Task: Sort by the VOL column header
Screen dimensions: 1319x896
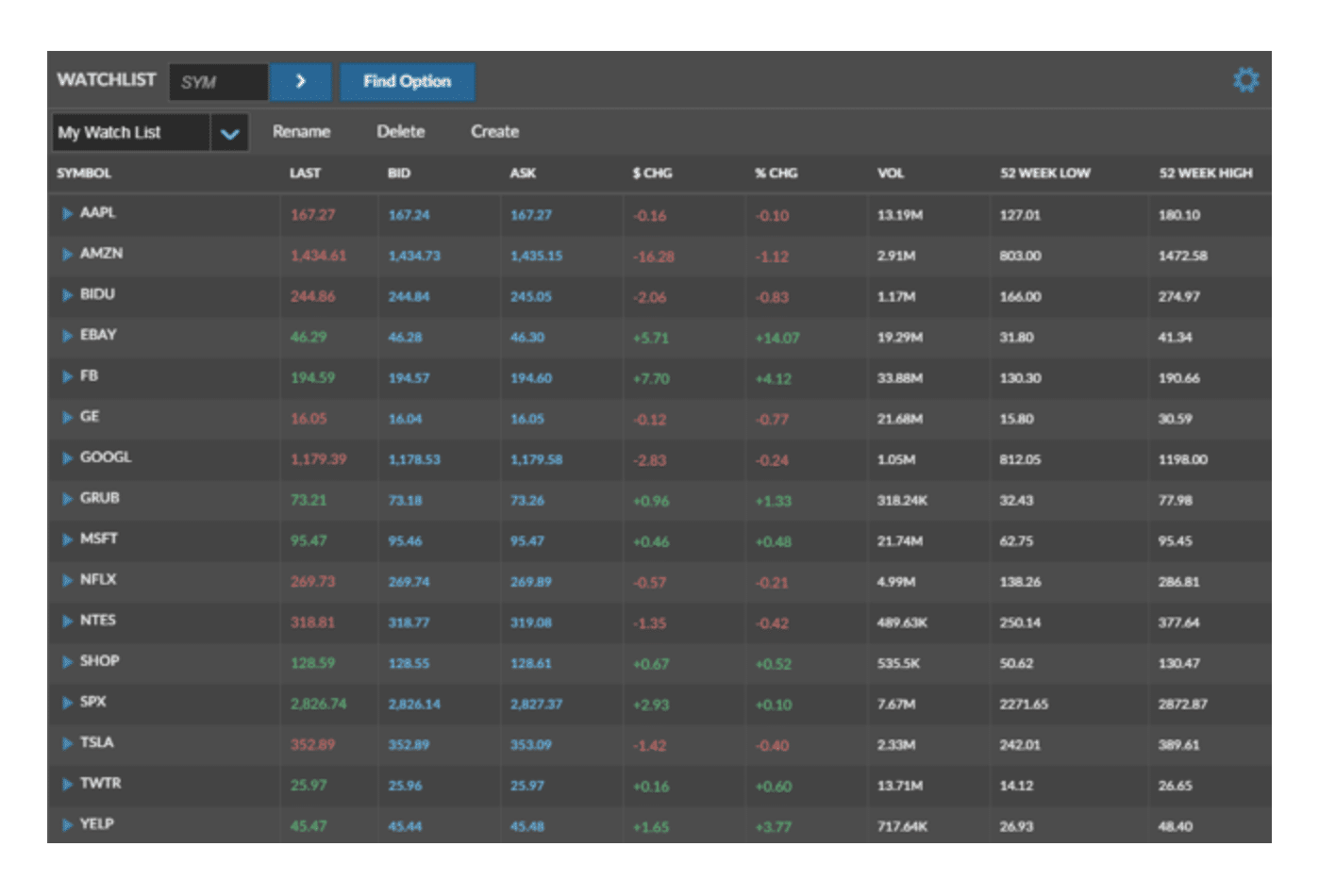Action: point(891,174)
